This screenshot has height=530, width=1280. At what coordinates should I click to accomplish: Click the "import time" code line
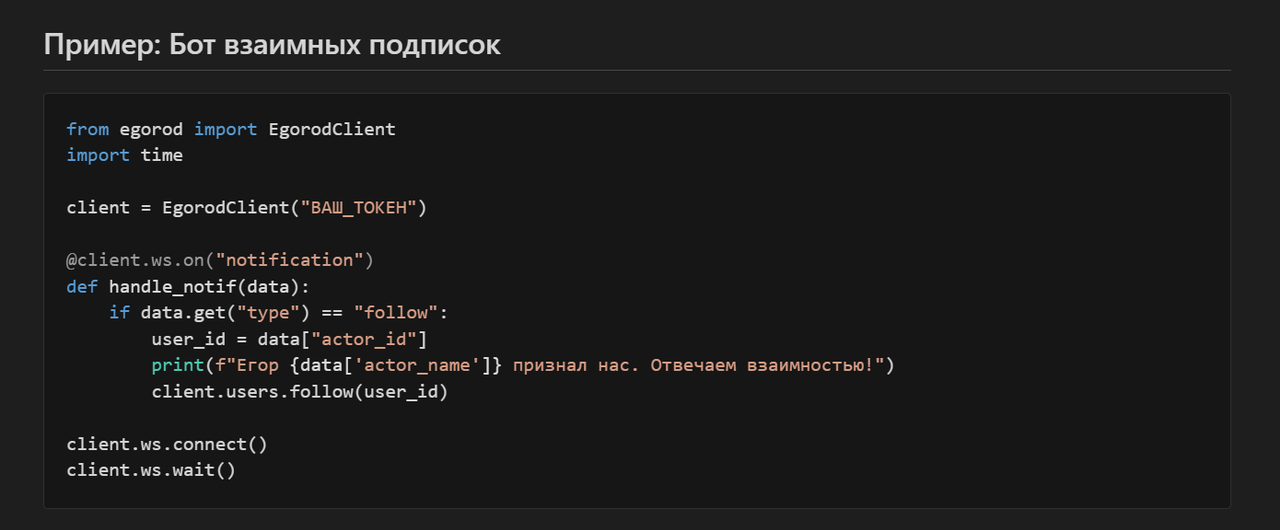coord(125,155)
